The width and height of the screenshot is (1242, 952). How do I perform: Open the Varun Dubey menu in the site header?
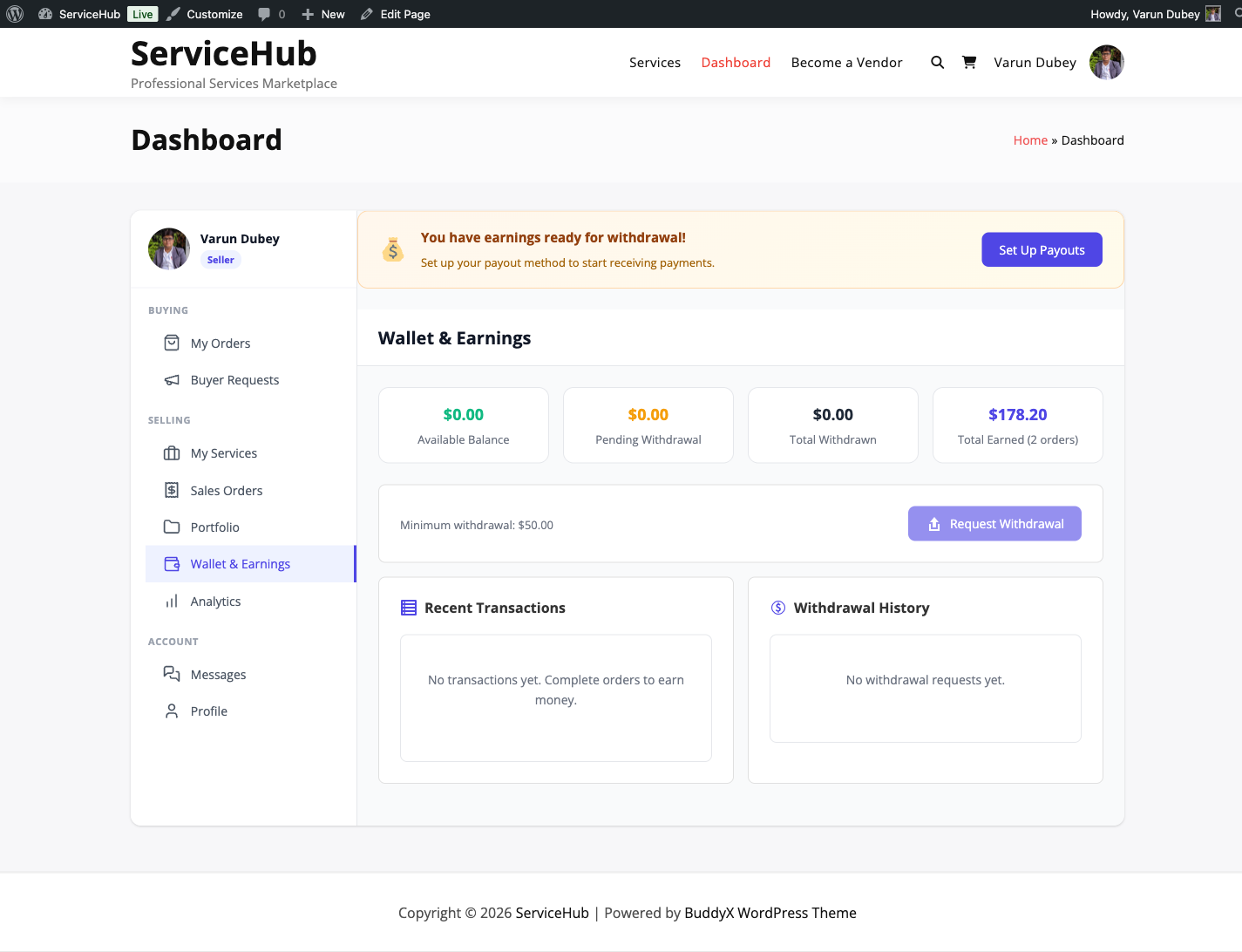pyautogui.click(x=1035, y=62)
